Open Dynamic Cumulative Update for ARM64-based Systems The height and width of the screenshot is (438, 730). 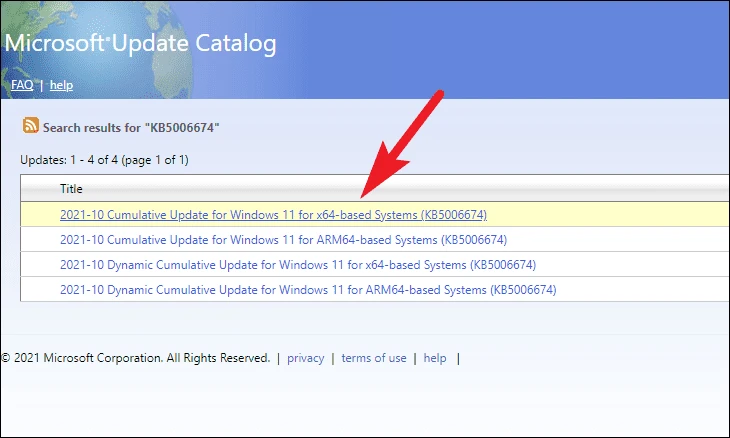coord(308,290)
